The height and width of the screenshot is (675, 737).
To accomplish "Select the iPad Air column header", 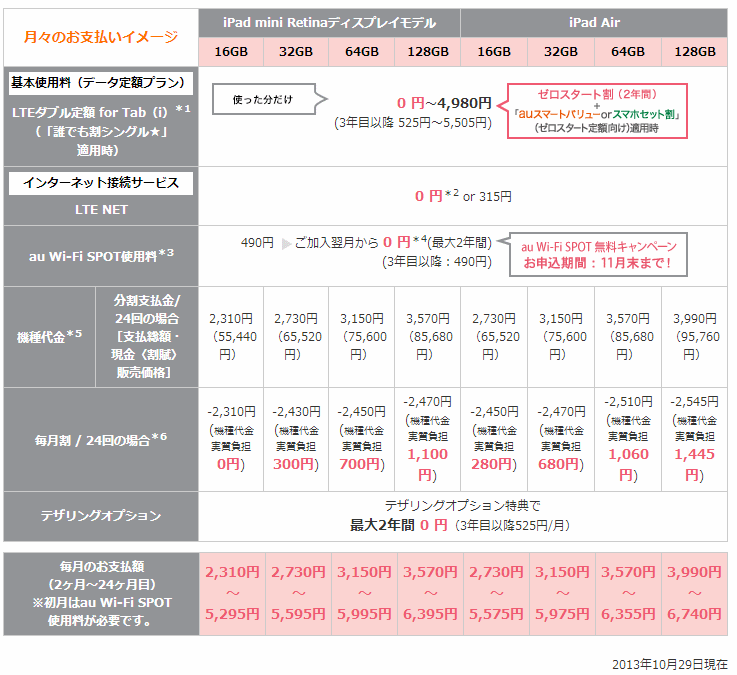I will pos(594,23).
